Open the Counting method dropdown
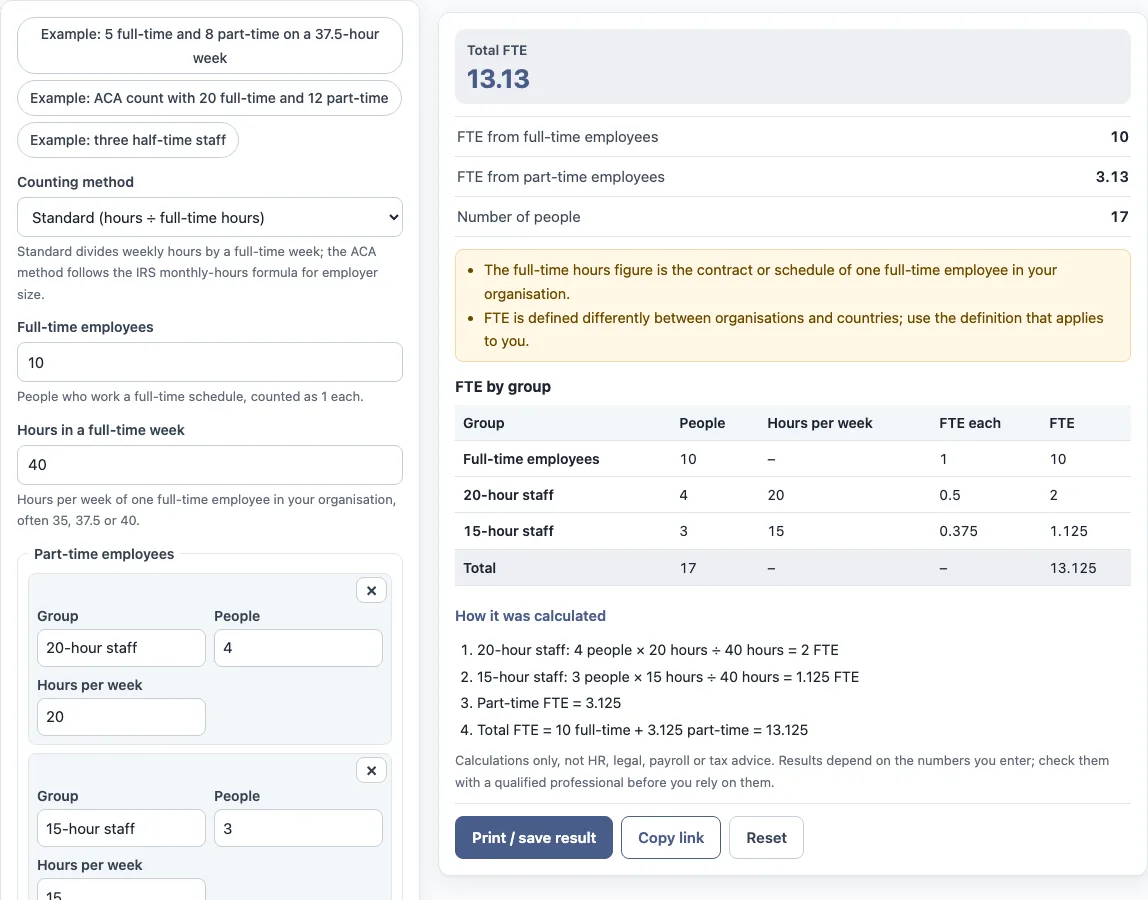The height and width of the screenshot is (900, 1148). tap(209, 217)
